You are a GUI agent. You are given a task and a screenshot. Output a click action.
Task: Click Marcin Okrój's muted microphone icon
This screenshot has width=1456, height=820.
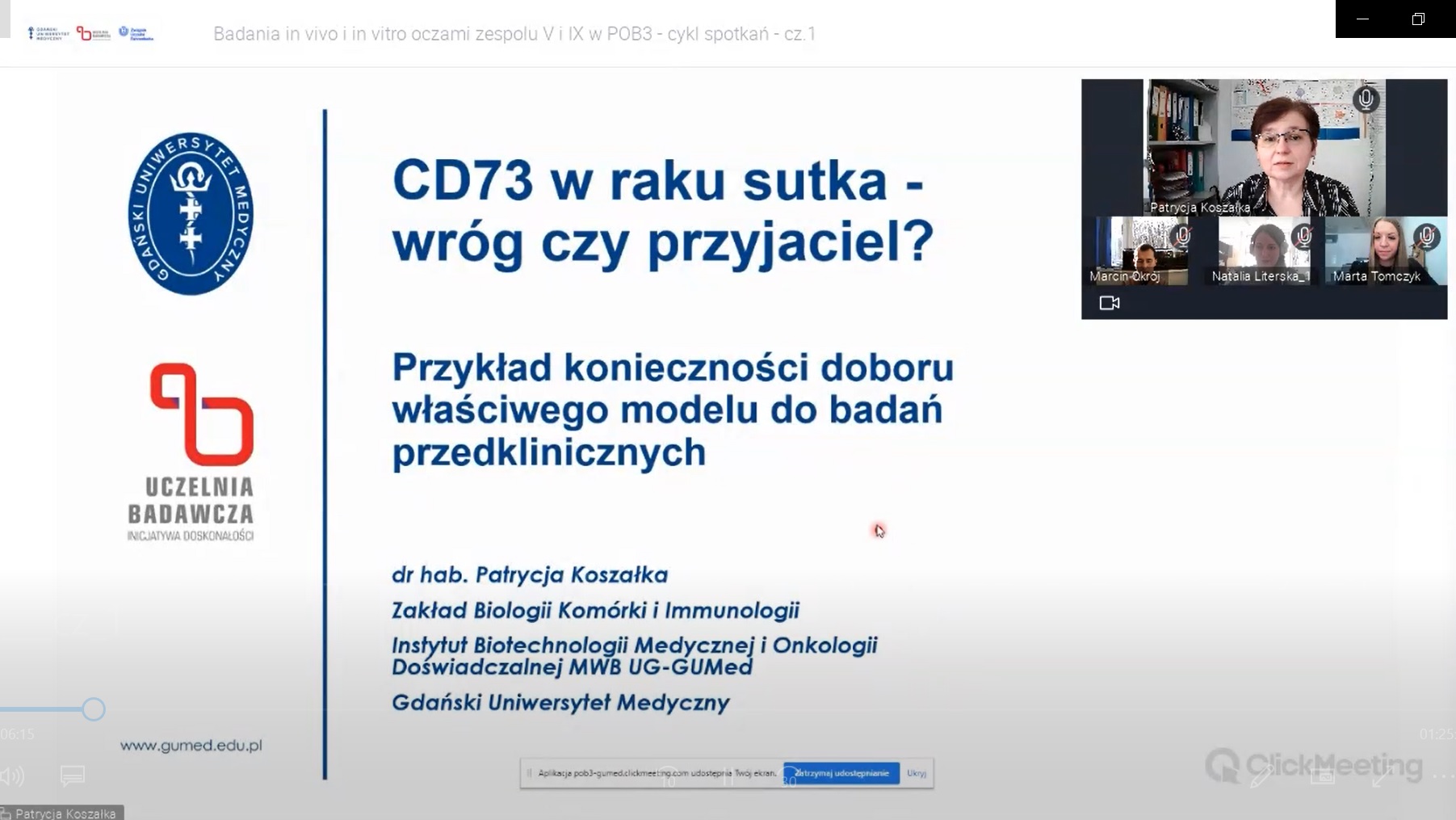1182,236
